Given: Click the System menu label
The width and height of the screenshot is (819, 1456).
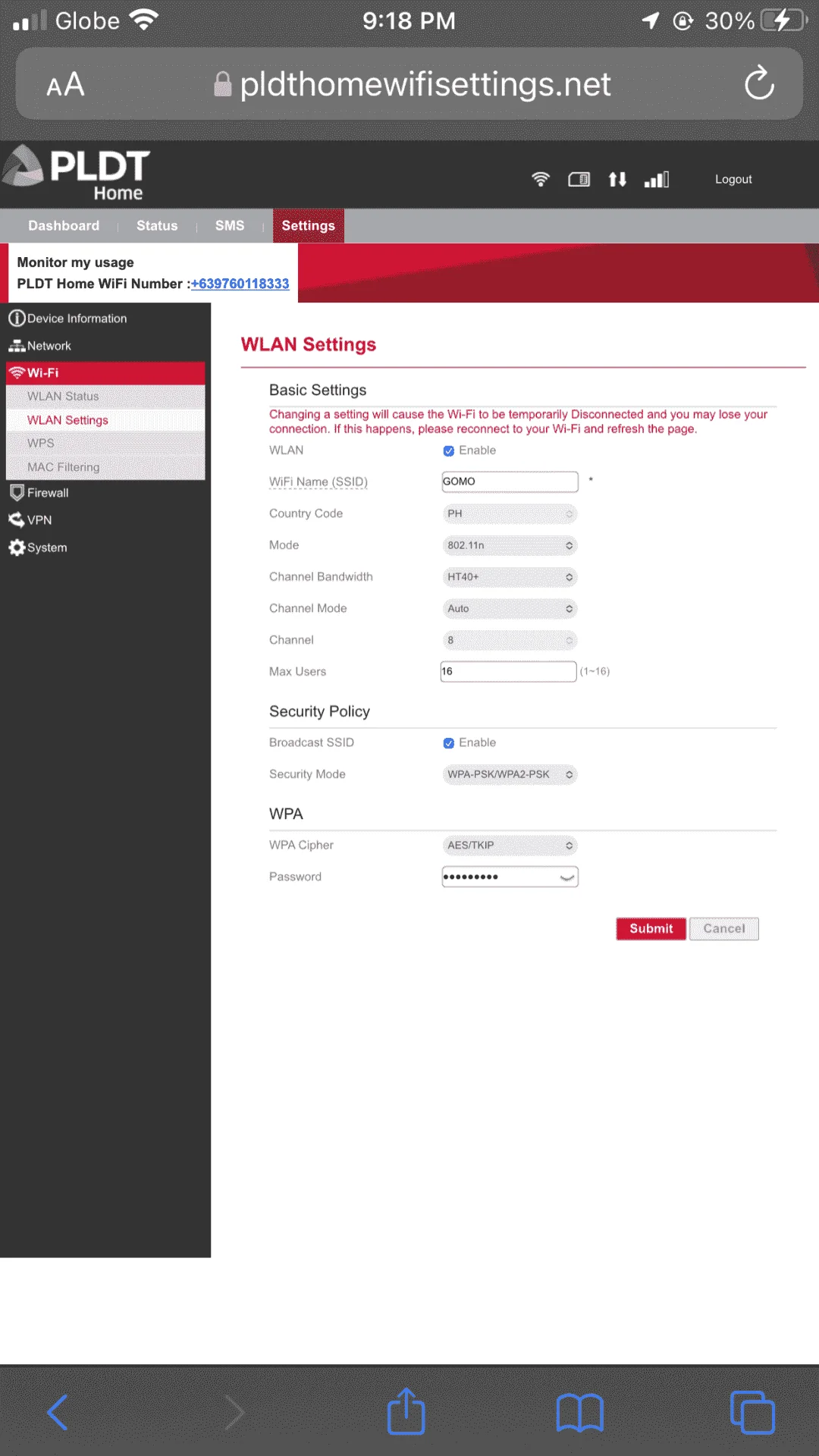Looking at the screenshot, I should click(x=47, y=548).
